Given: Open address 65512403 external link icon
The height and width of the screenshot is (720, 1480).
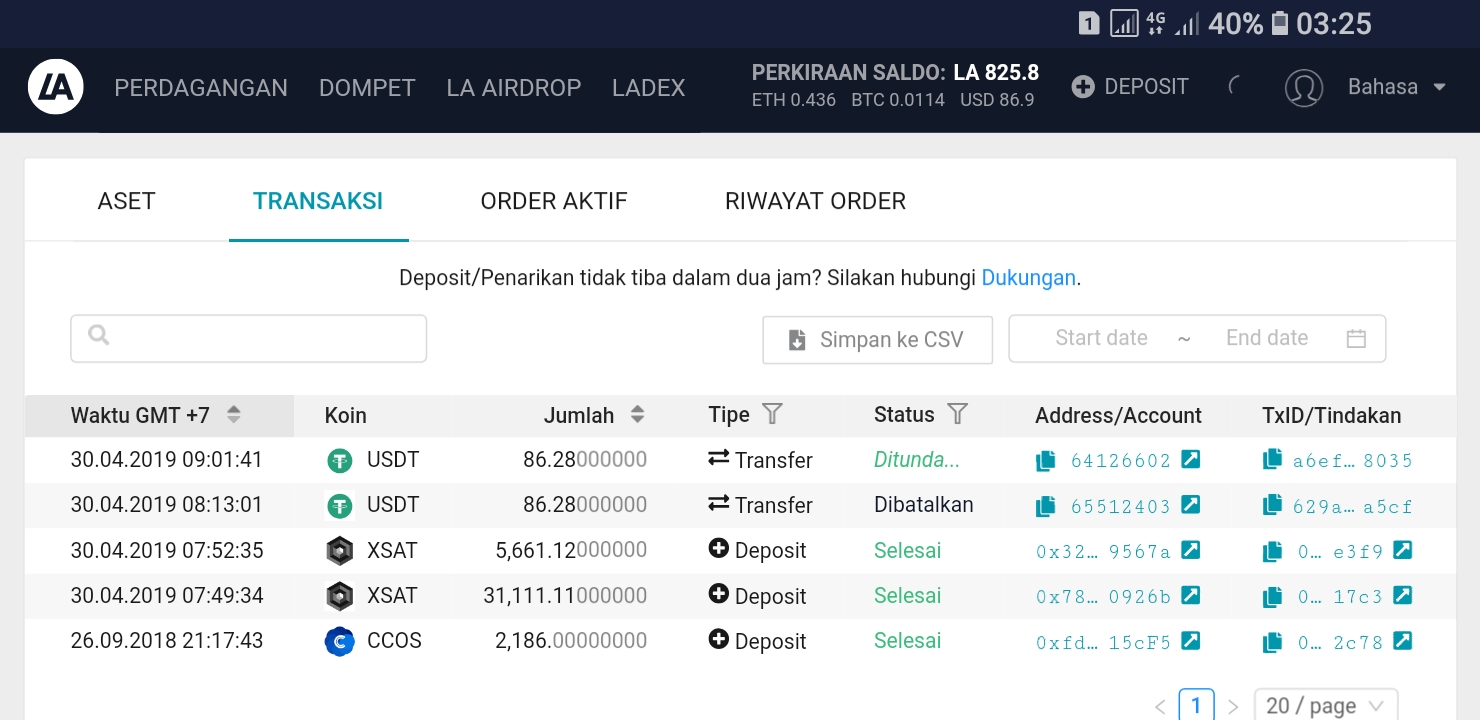Looking at the screenshot, I should 1190,505.
